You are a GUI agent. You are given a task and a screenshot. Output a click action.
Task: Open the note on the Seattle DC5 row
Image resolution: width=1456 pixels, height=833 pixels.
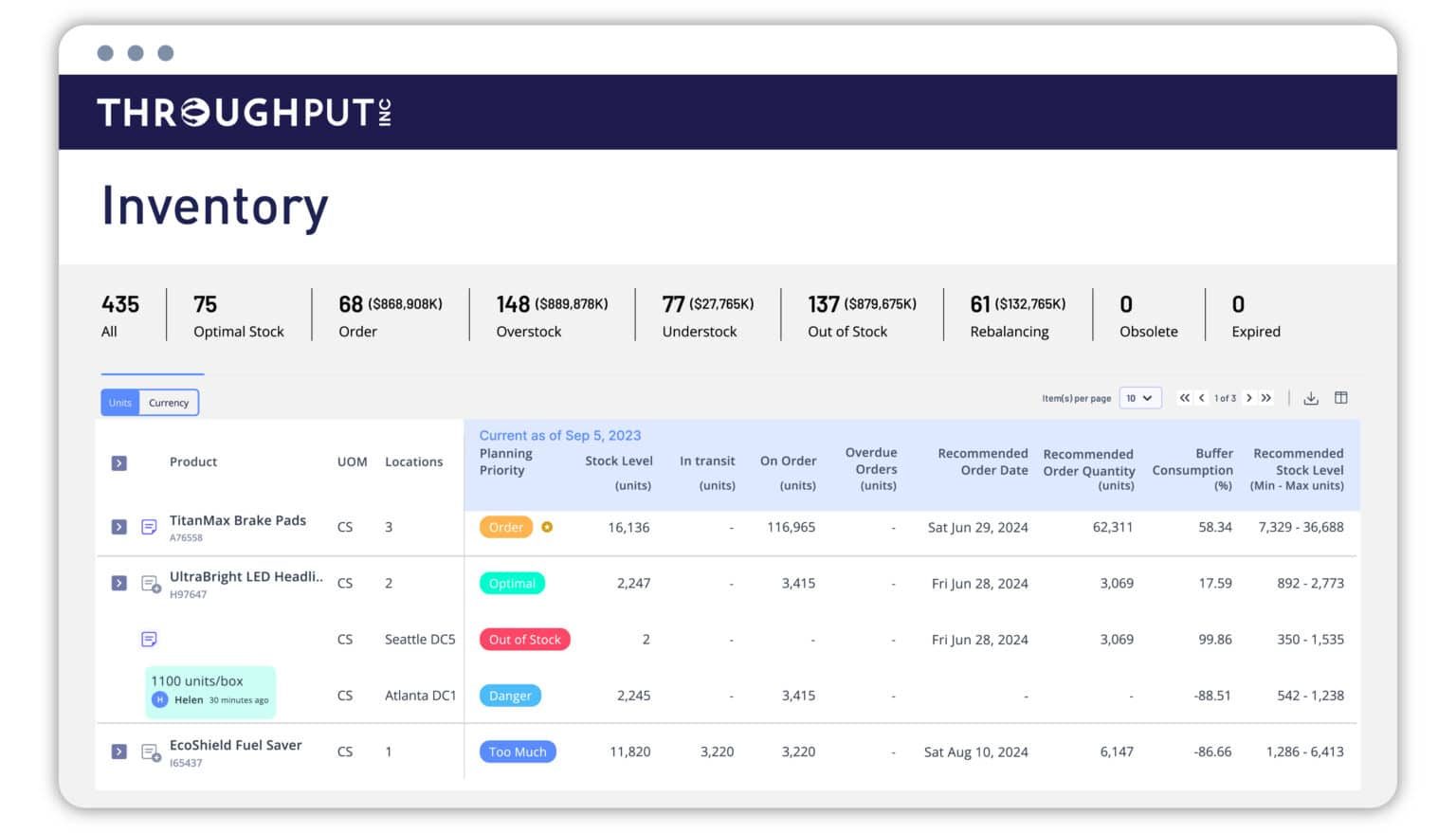click(149, 639)
